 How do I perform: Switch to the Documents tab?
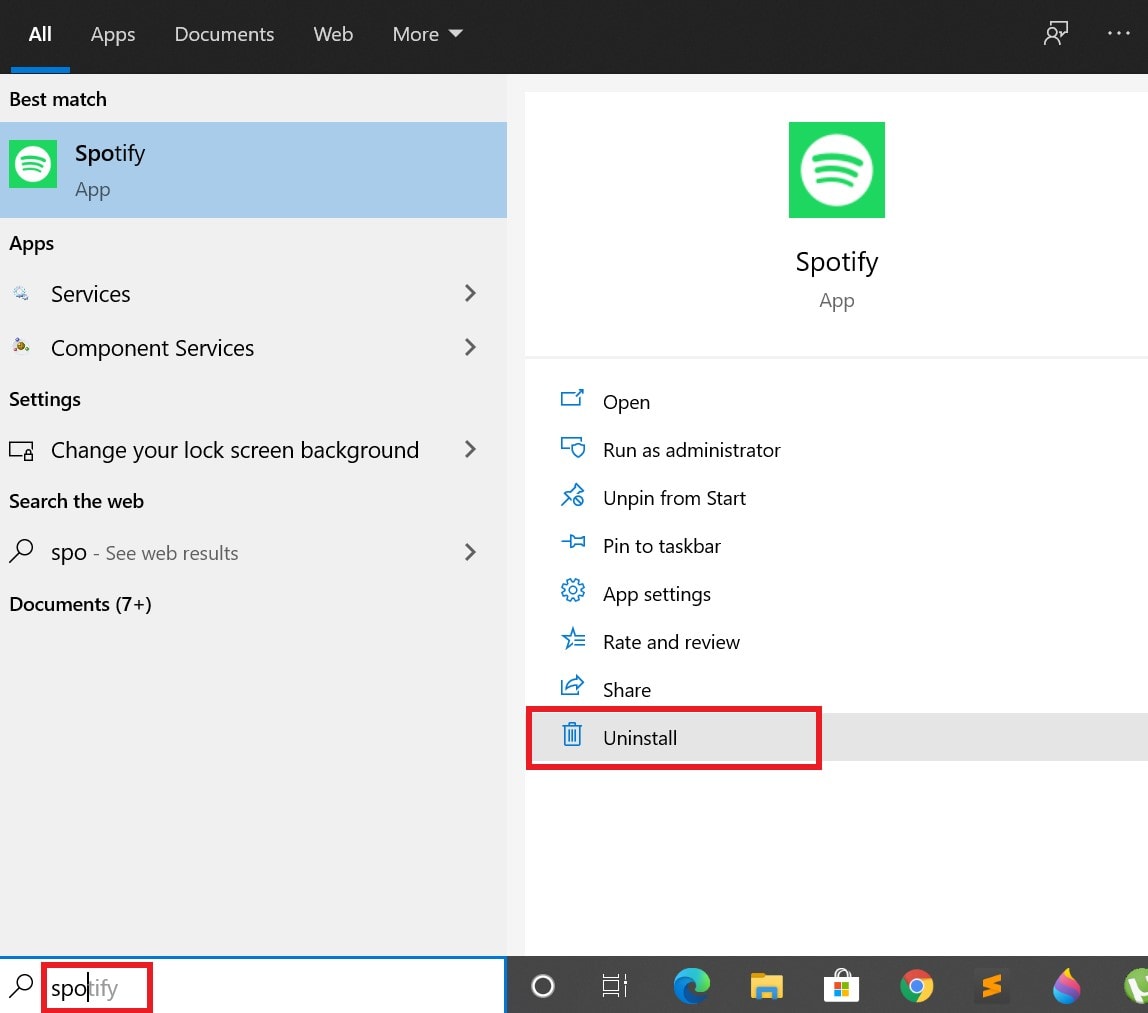pos(224,34)
